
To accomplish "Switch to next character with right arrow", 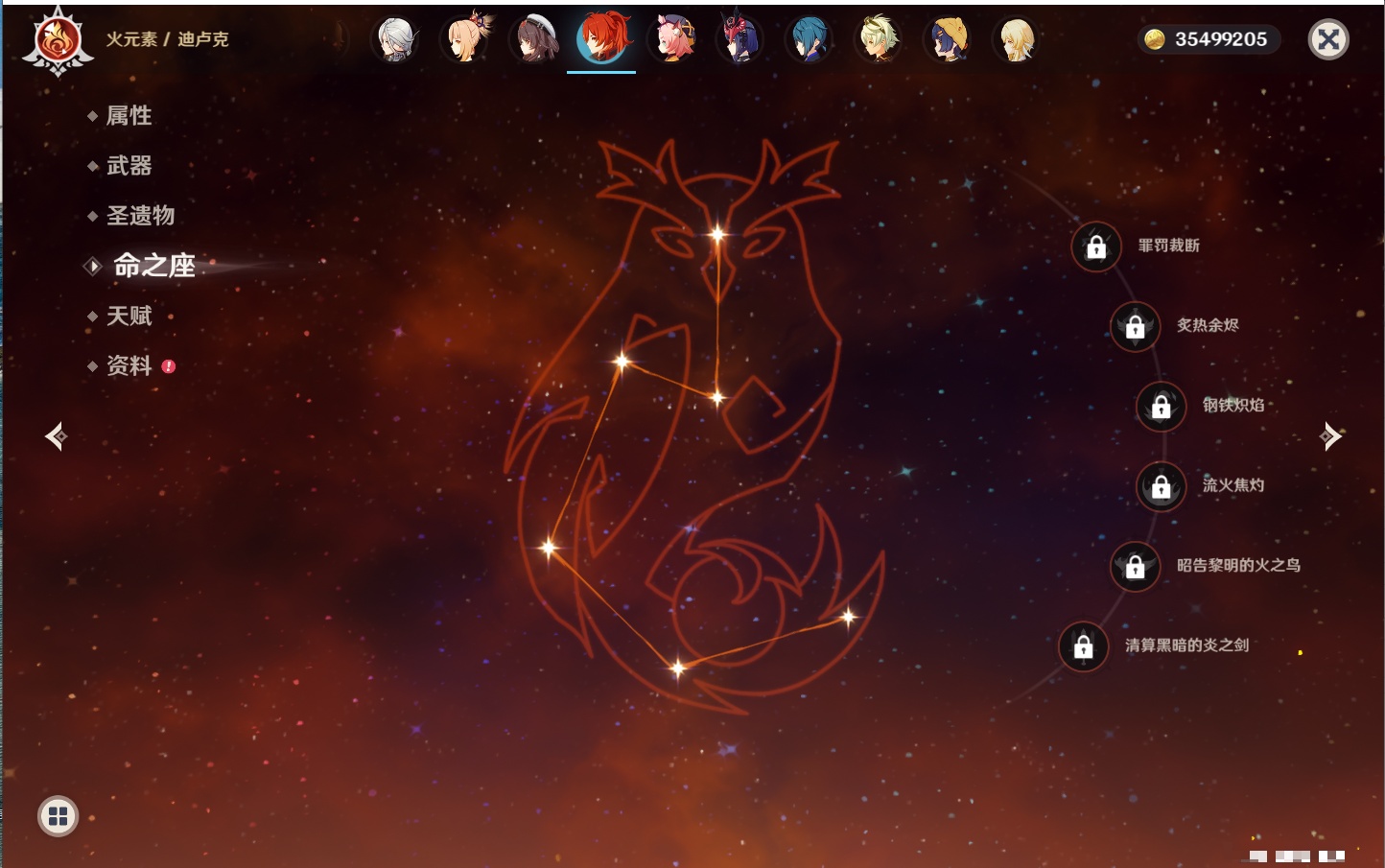I will 1330,436.
